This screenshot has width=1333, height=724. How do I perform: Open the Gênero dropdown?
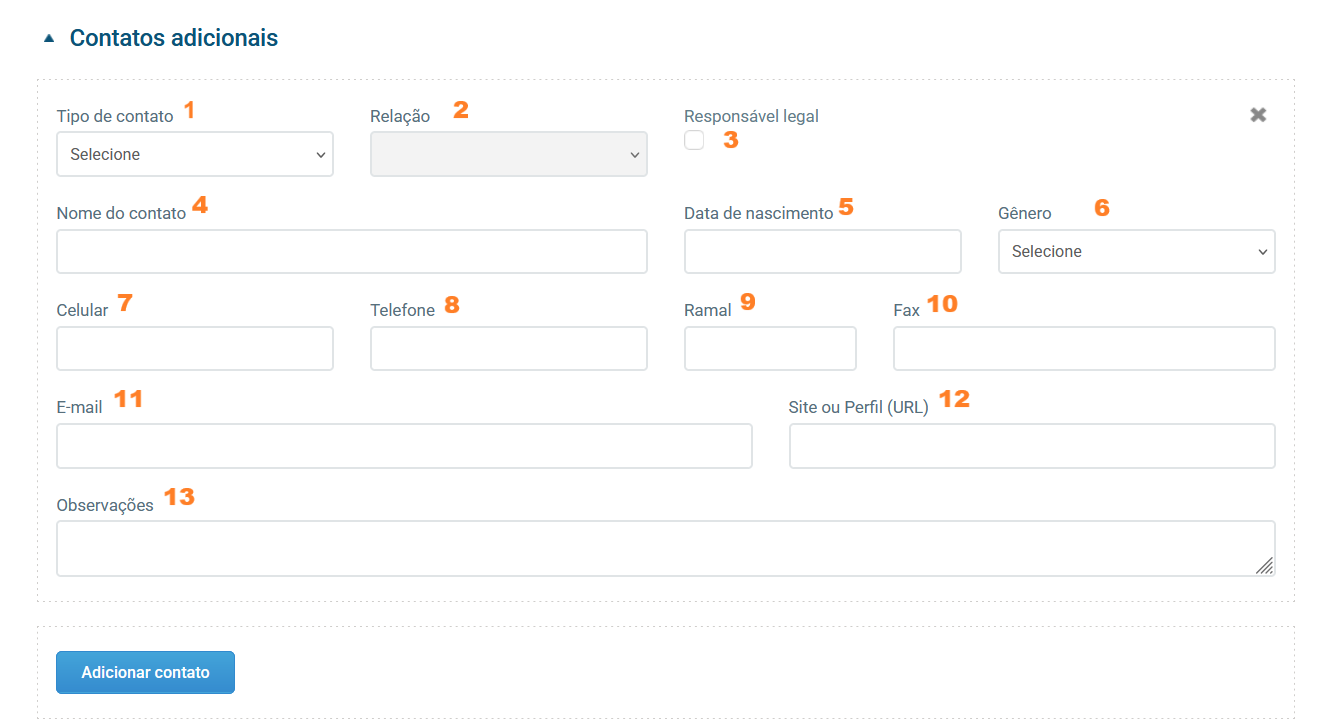coord(1137,251)
